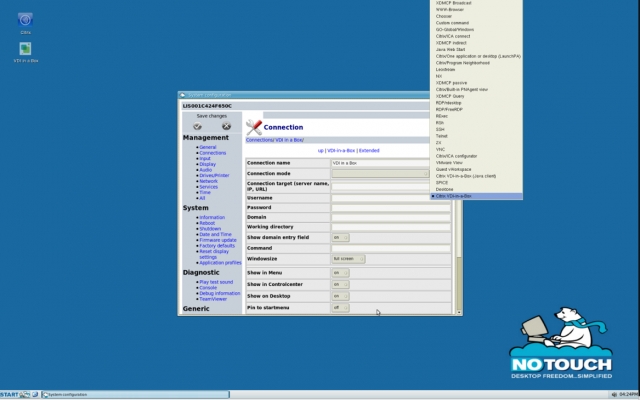Click the Username input field
This screenshot has height=400, width=640.
380,198
